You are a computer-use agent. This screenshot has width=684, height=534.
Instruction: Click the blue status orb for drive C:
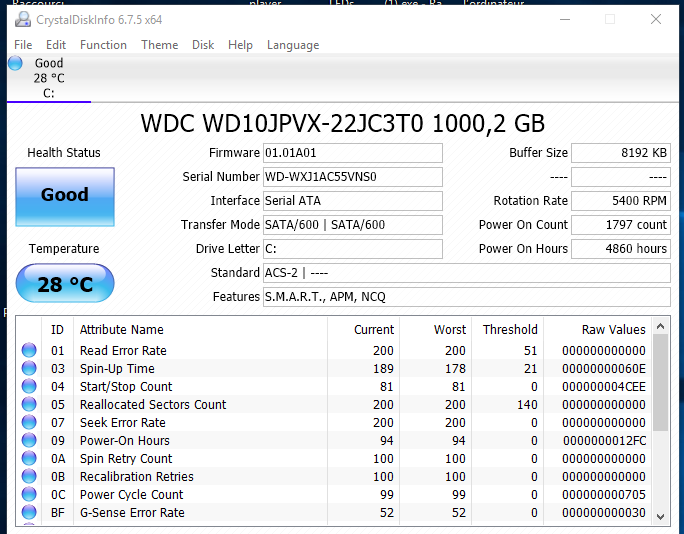click(15, 63)
